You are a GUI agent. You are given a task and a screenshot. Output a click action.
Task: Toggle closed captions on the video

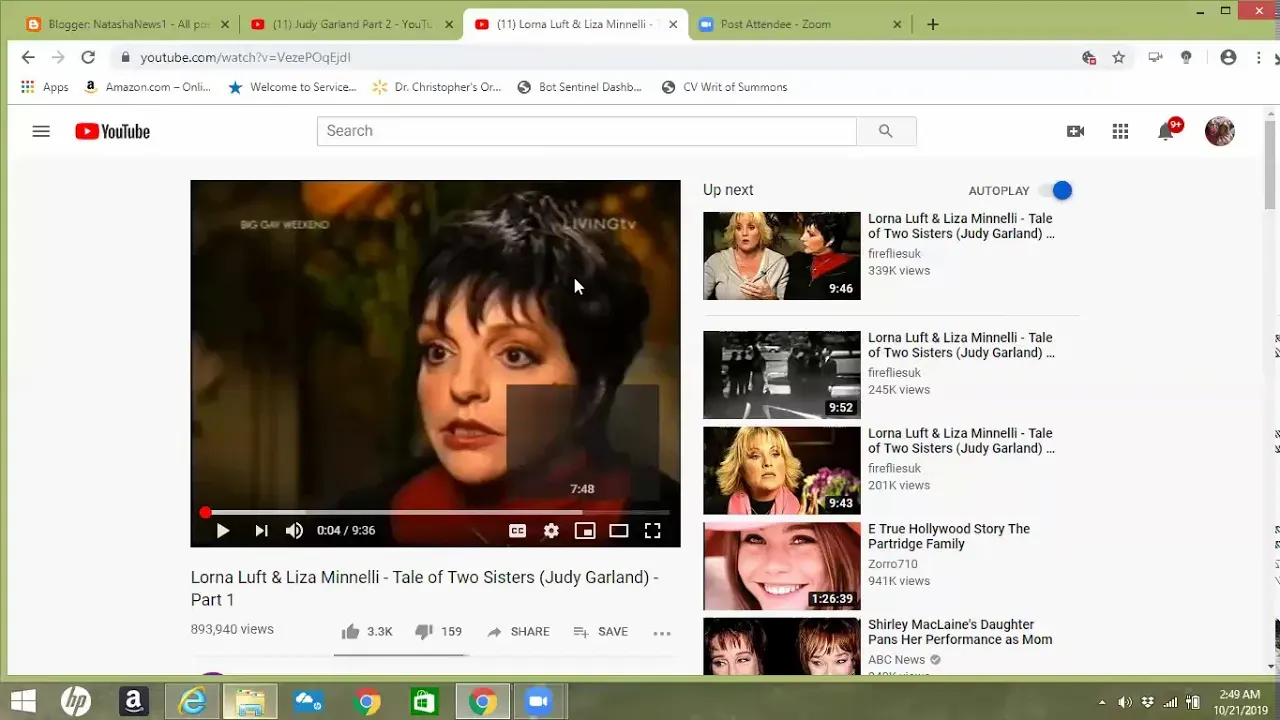517,531
